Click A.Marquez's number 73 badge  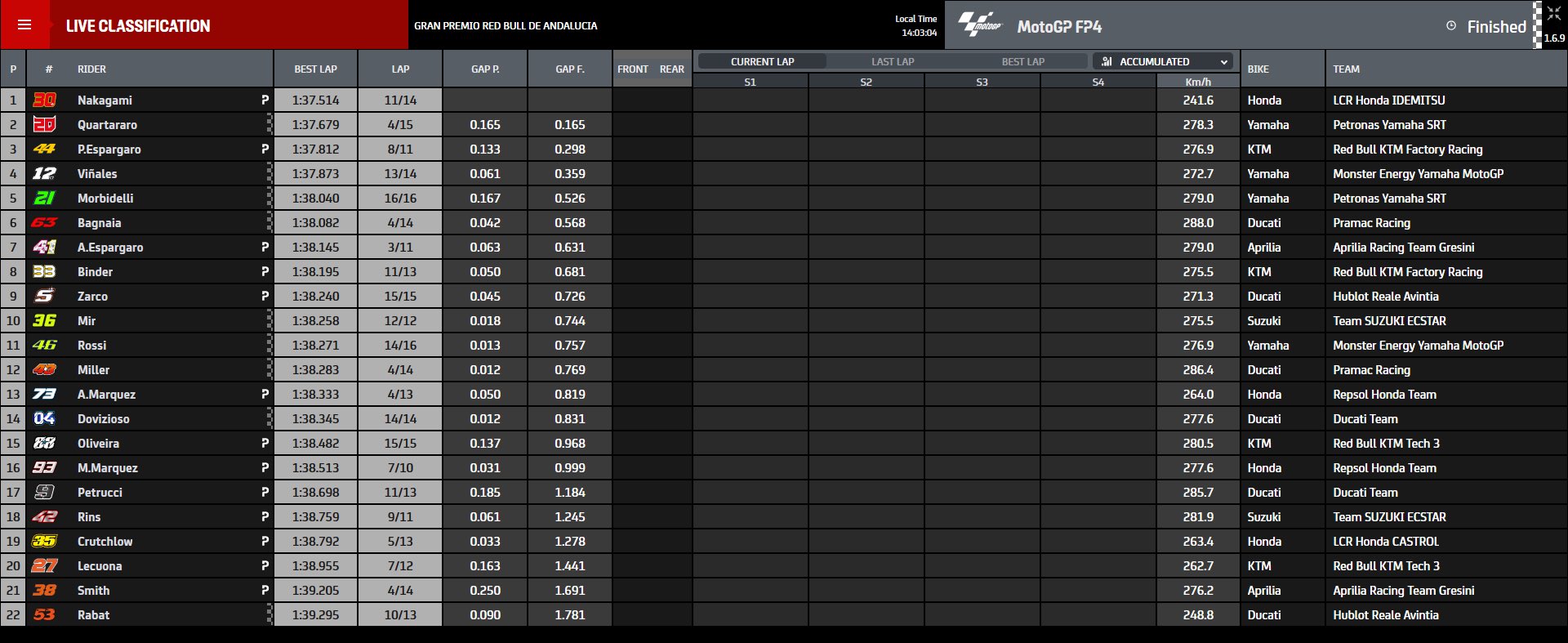44,394
